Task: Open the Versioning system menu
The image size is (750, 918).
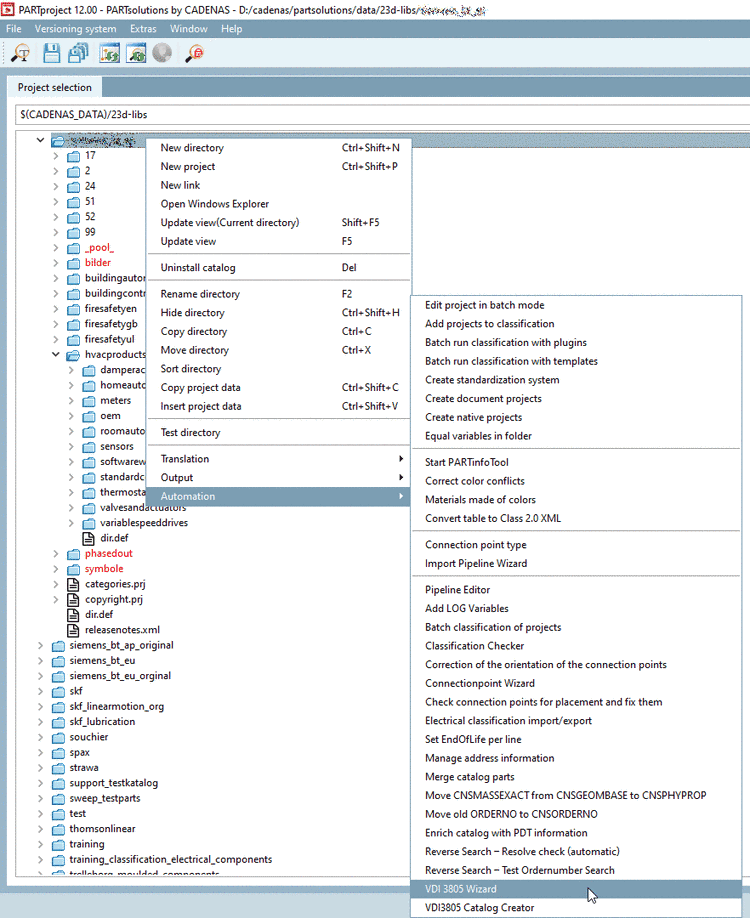Action: [76, 29]
